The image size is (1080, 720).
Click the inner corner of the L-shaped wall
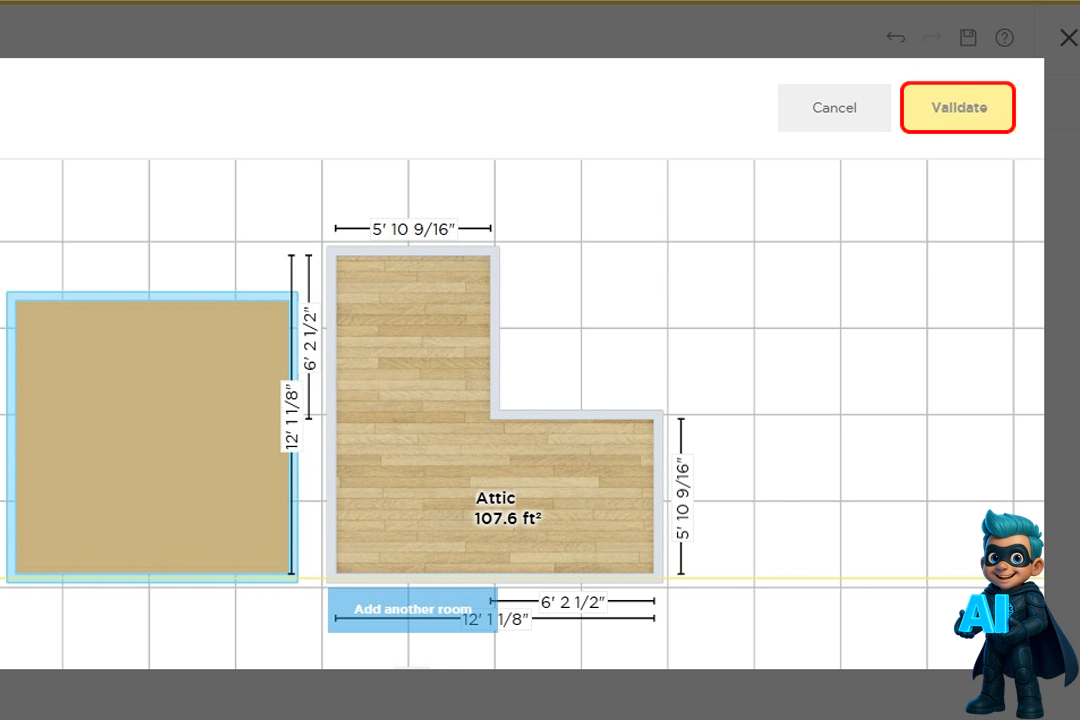tap(495, 414)
